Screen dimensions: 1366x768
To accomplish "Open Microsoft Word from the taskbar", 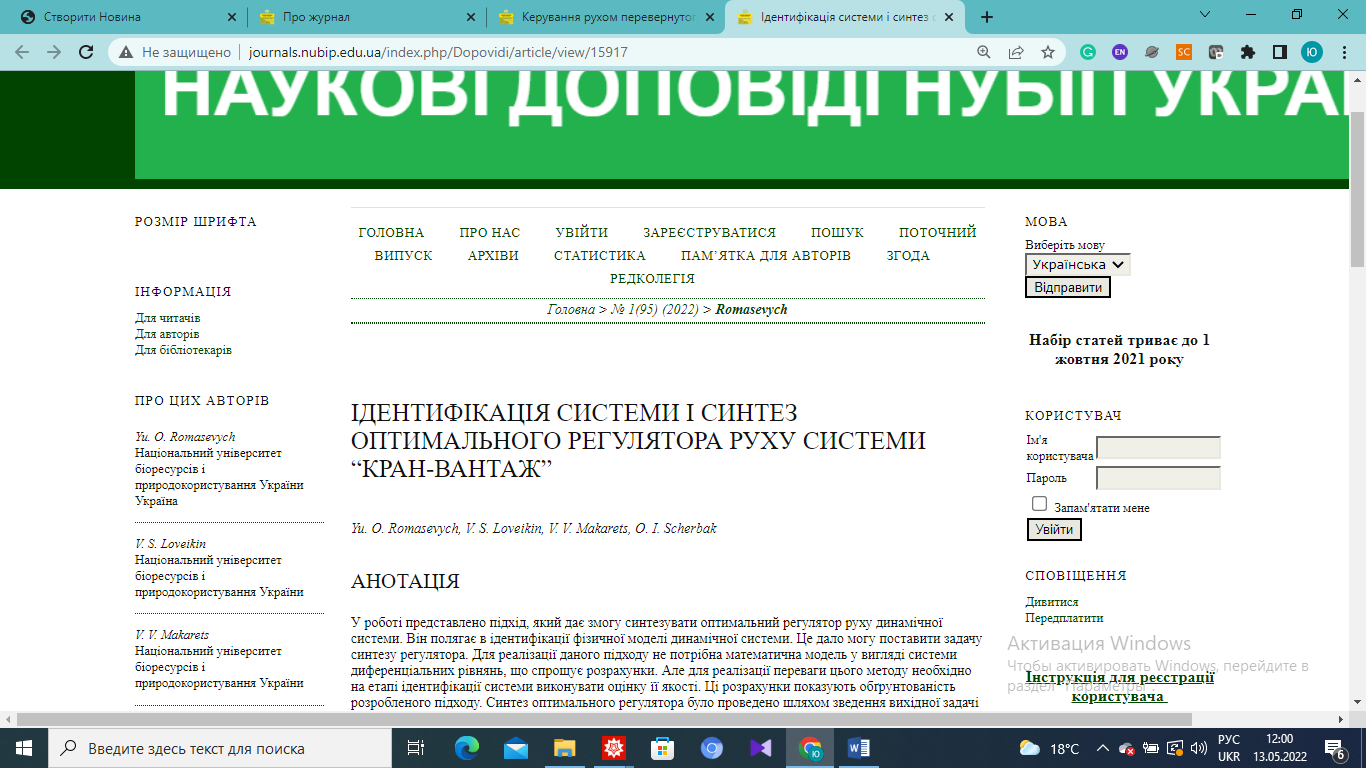I will tap(859, 748).
